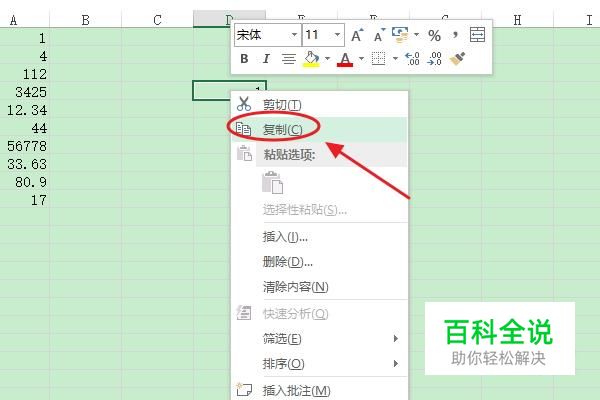Click the copy pages icon
The image size is (600, 400).
coord(243,129)
